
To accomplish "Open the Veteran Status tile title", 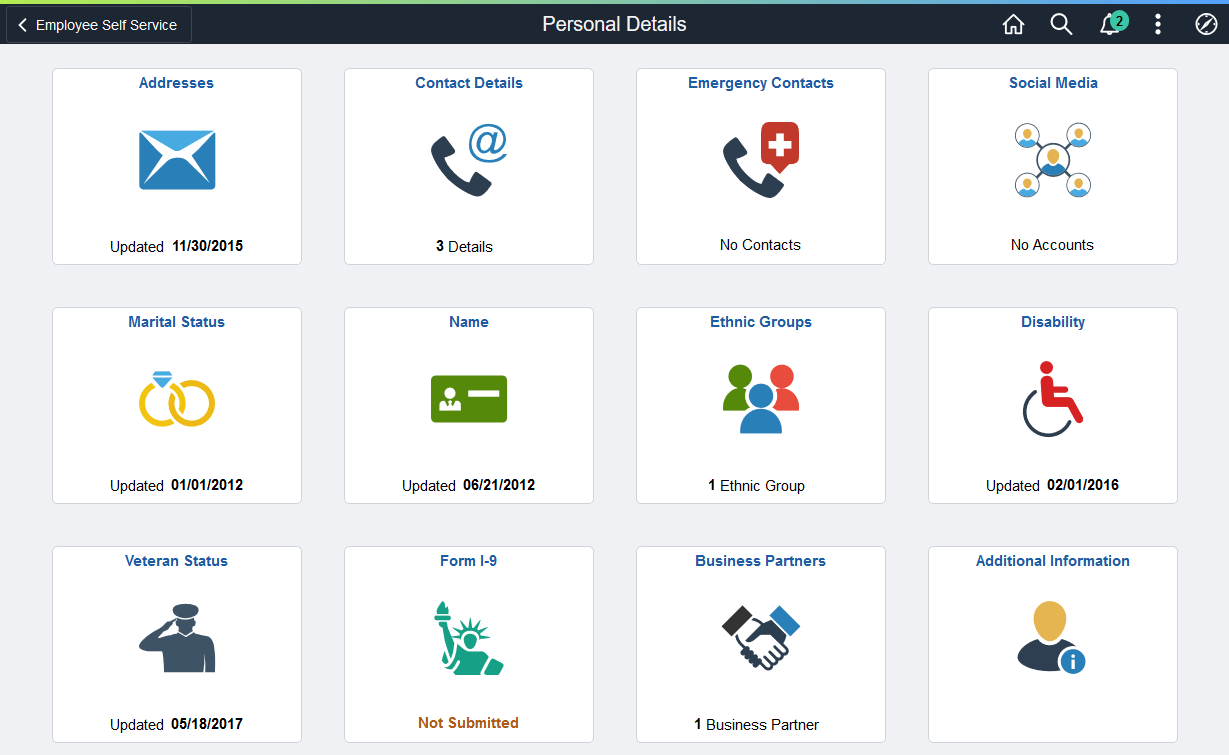I will point(177,561).
